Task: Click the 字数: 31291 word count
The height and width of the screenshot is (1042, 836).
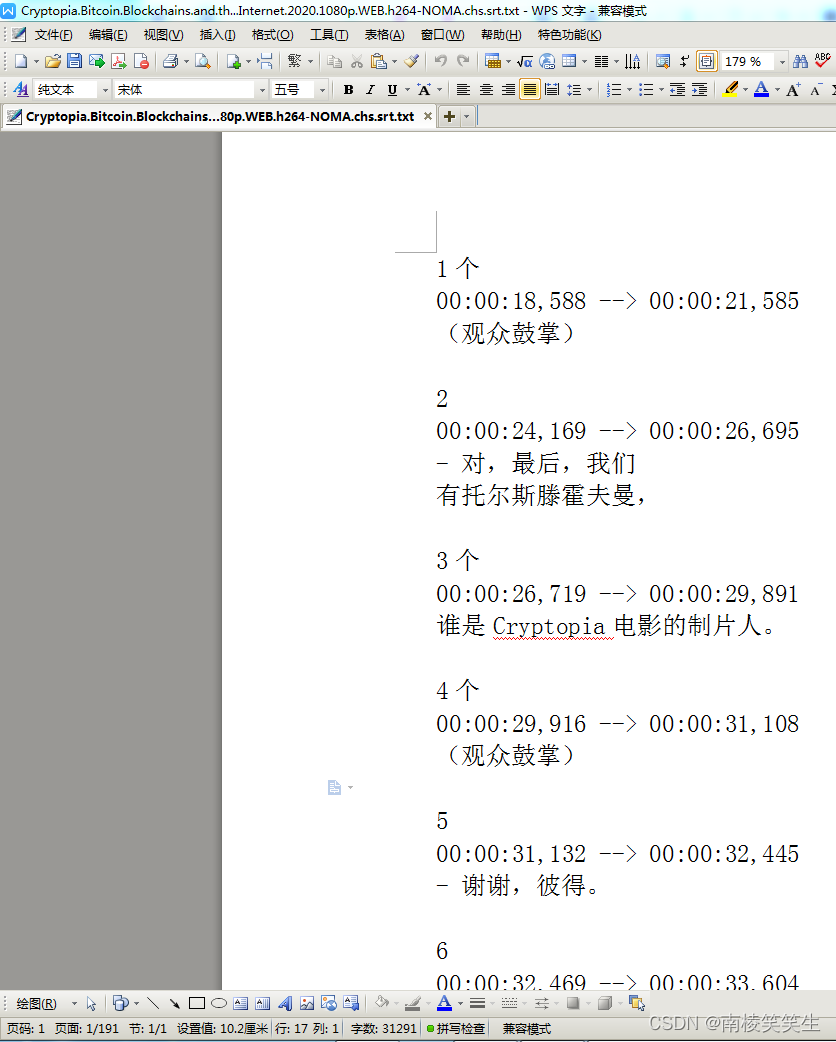Action: (x=383, y=1029)
